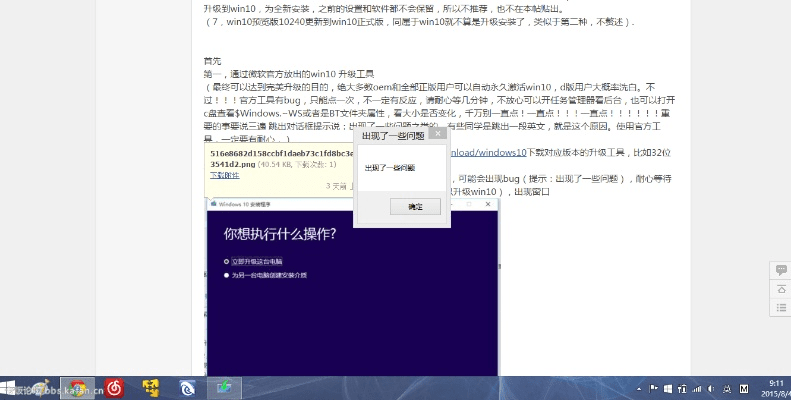The width and height of the screenshot is (791, 400).
Task: Maximize the Windows 10 安装程序 window
Action: [x=469, y=204]
